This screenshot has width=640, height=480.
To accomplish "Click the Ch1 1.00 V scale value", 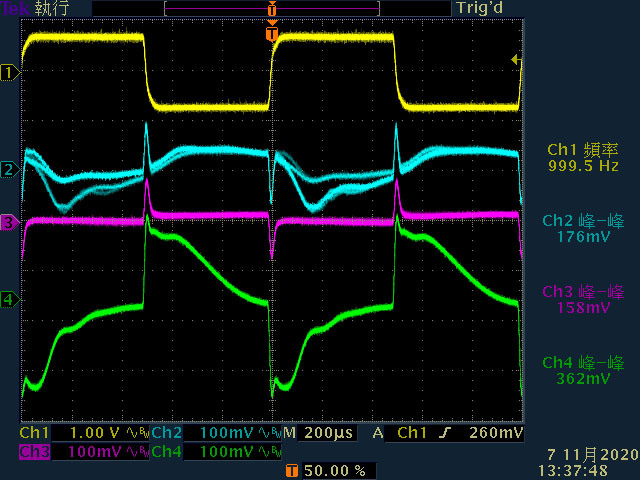I will (x=95, y=433).
